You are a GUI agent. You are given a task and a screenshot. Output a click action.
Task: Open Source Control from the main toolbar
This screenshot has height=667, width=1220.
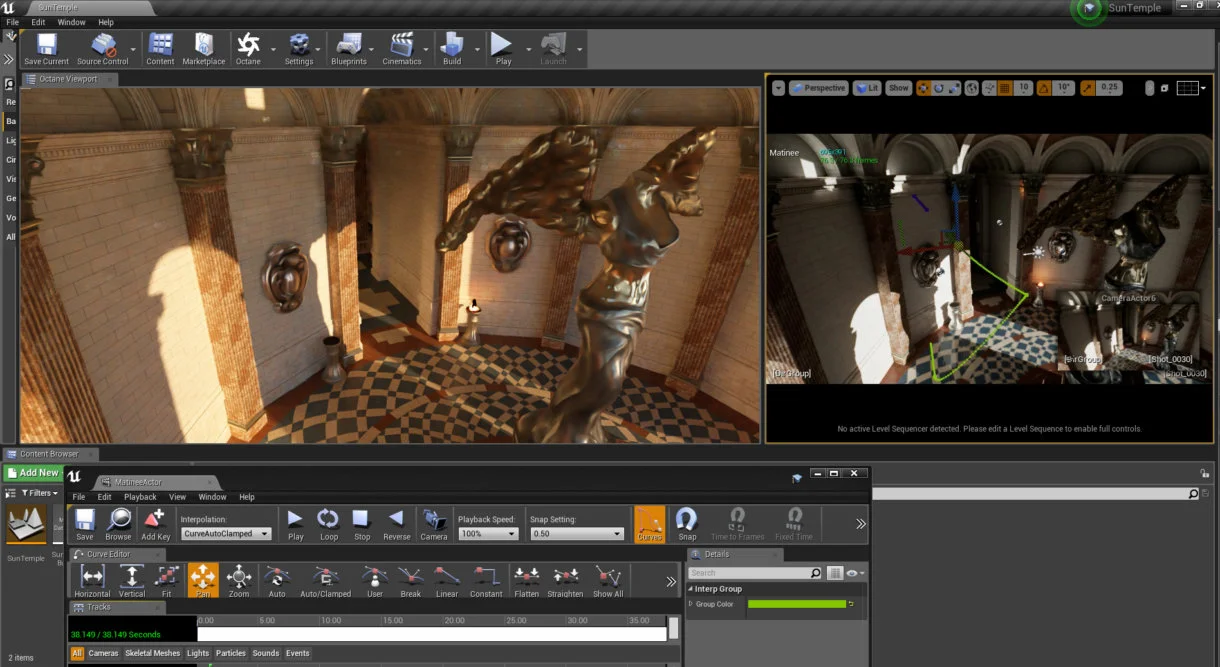103,49
